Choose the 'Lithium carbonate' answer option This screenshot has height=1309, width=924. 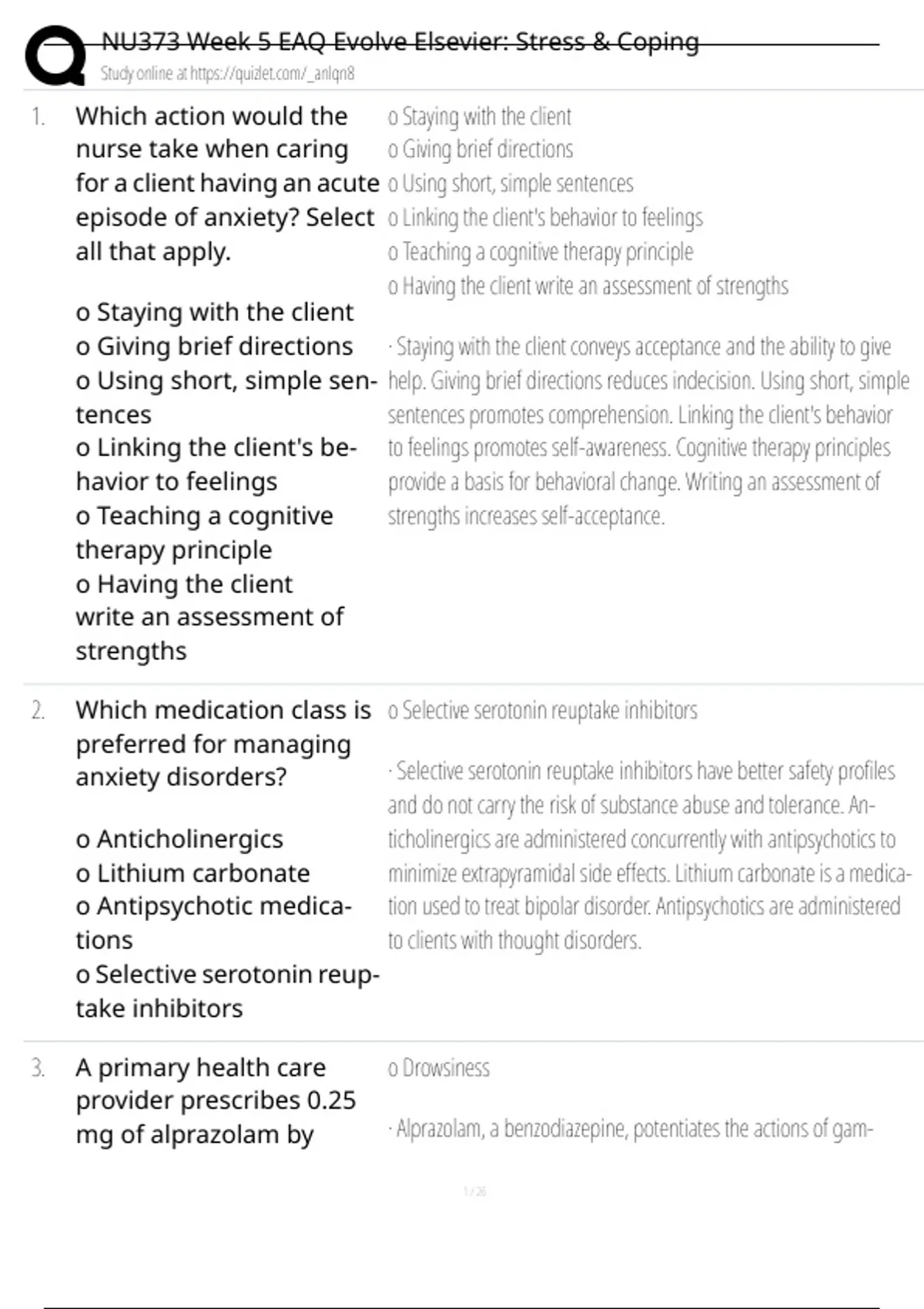pyautogui.click(x=192, y=873)
